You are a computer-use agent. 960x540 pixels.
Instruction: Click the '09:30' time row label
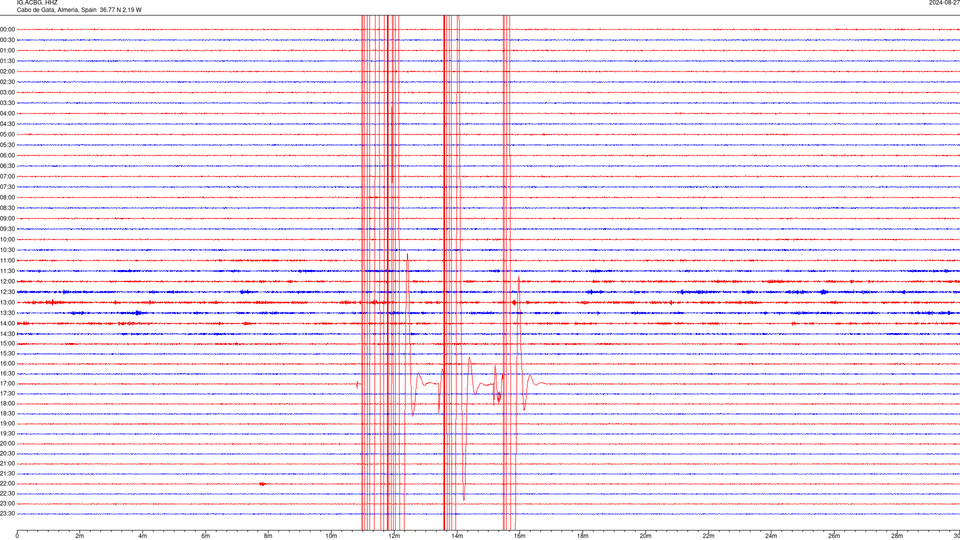7,229
